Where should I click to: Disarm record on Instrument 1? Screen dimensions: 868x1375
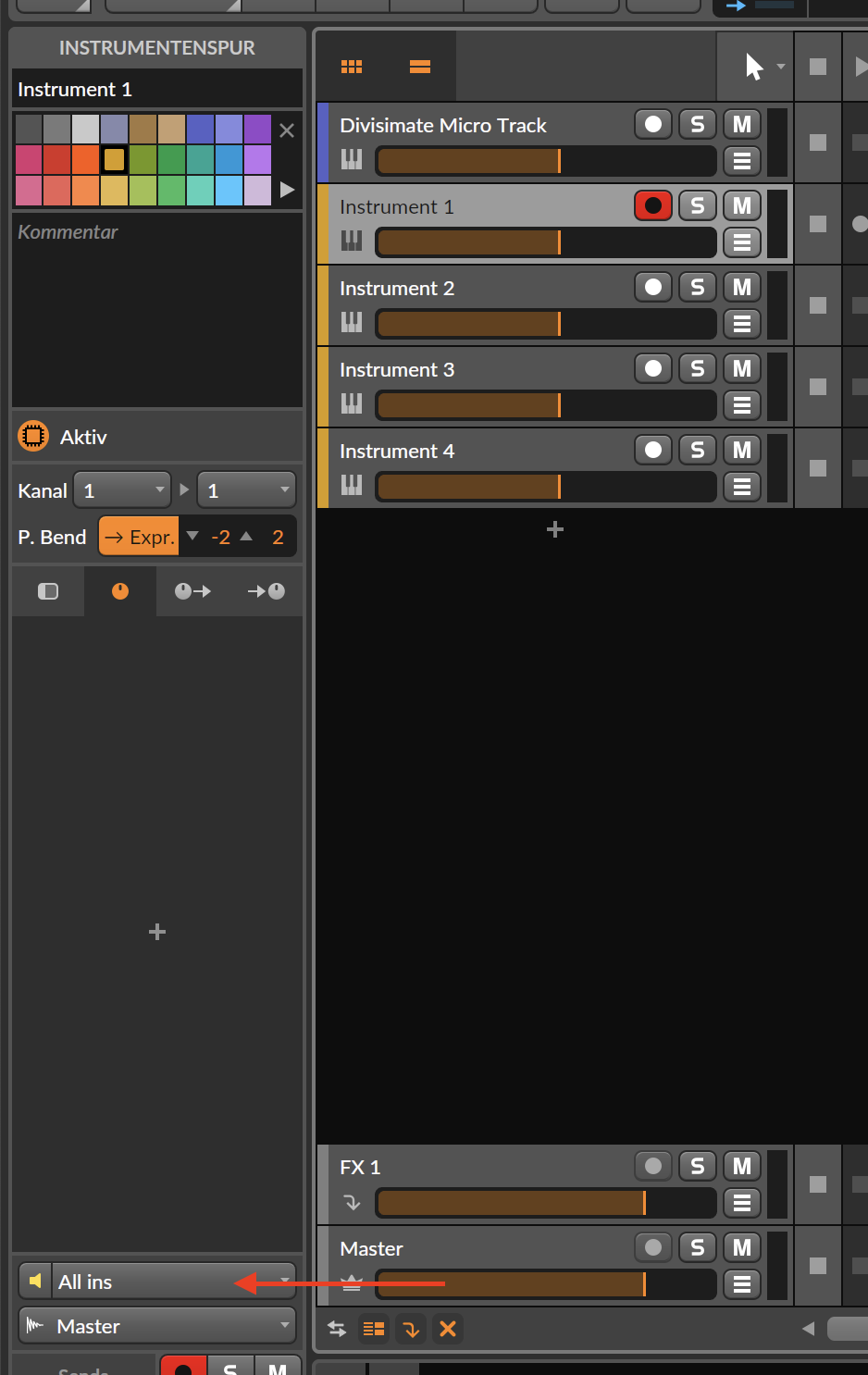pos(652,205)
